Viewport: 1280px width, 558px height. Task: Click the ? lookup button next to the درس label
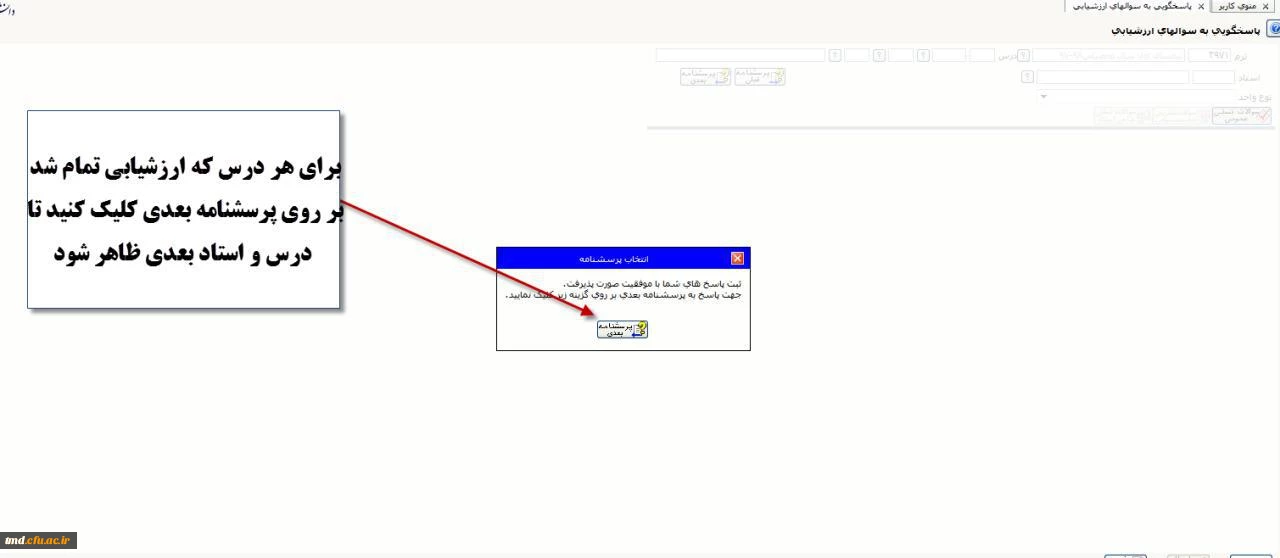tap(1023, 56)
